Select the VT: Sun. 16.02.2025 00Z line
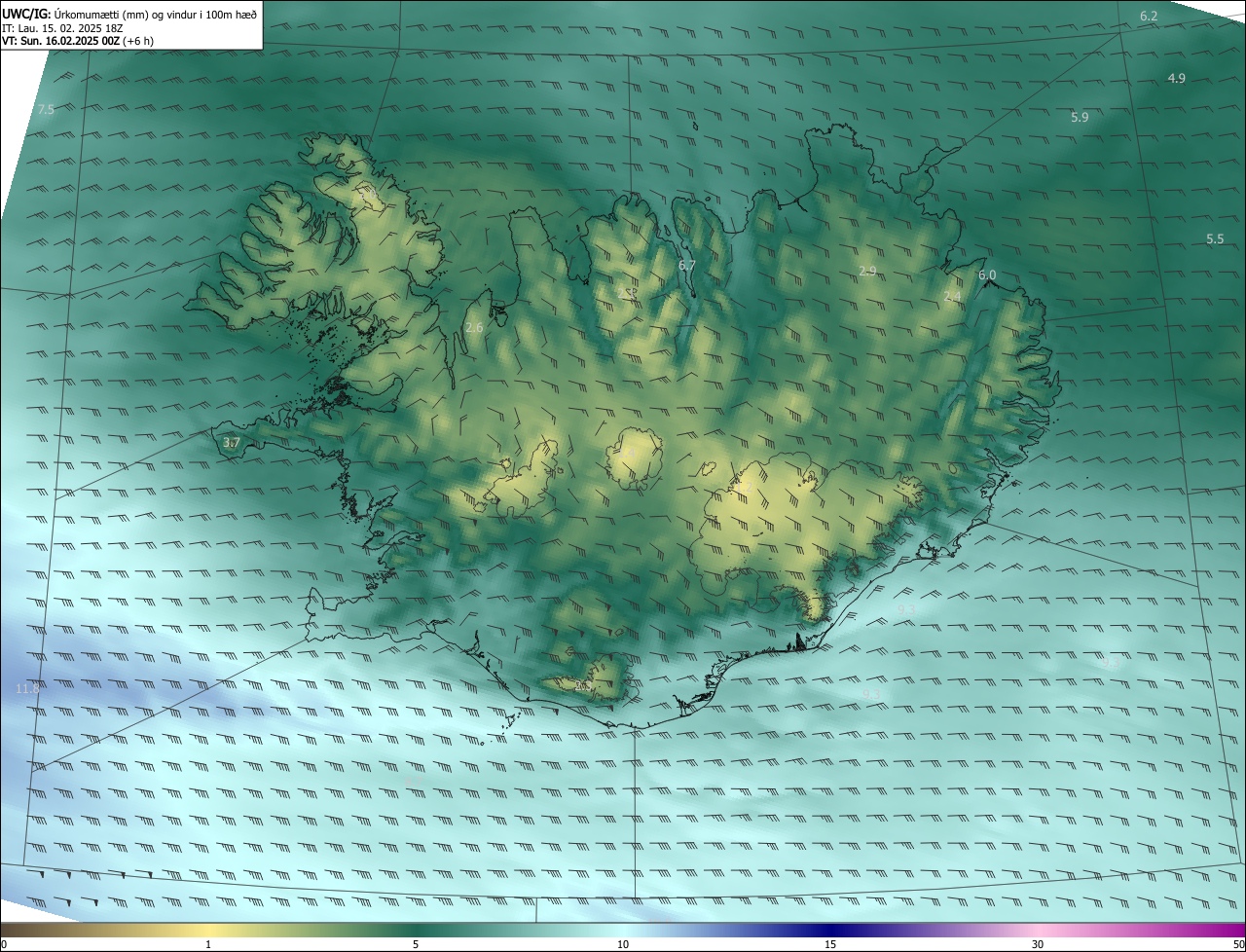 pyautogui.click(x=77, y=41)
